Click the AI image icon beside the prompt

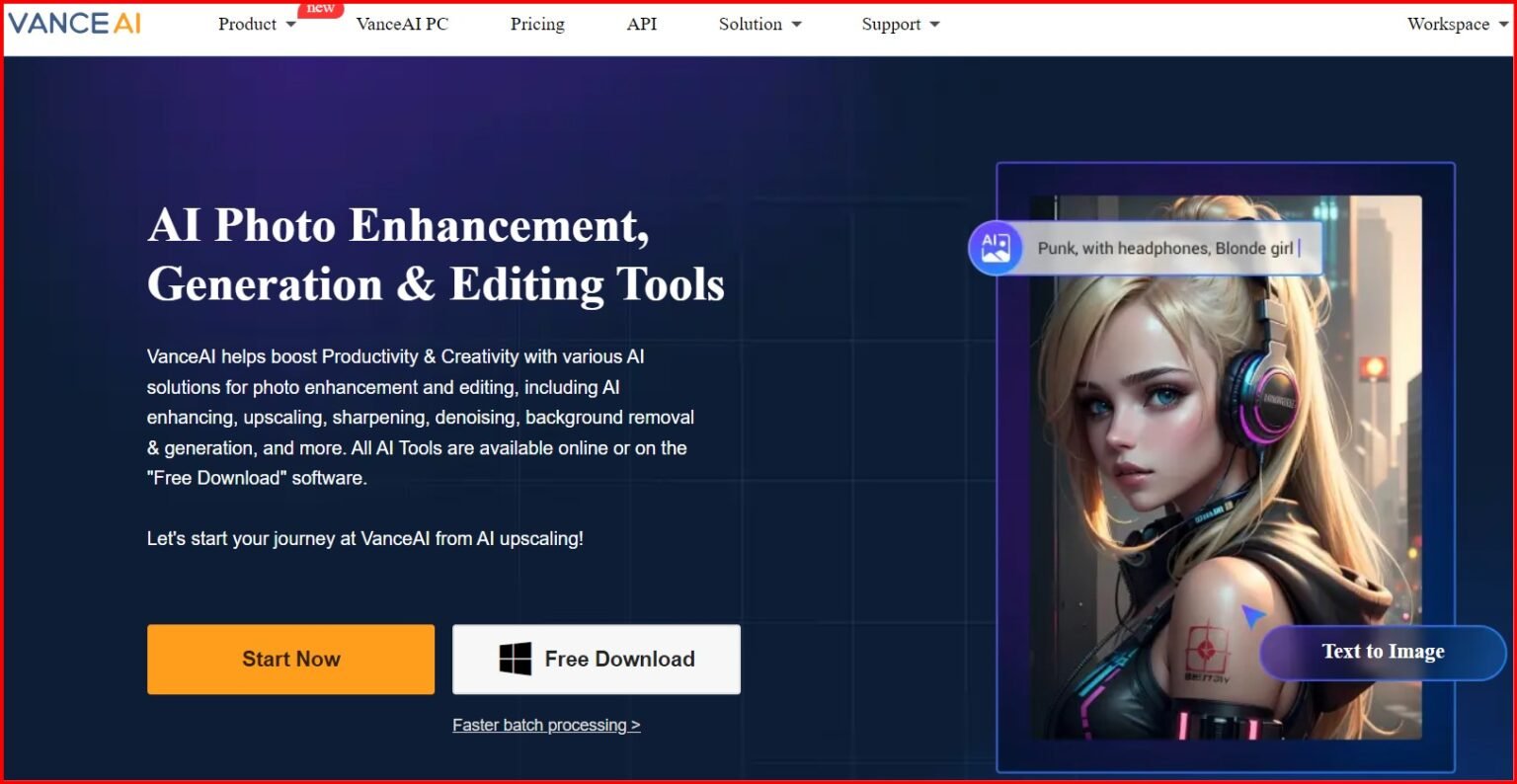click(996, 247)
